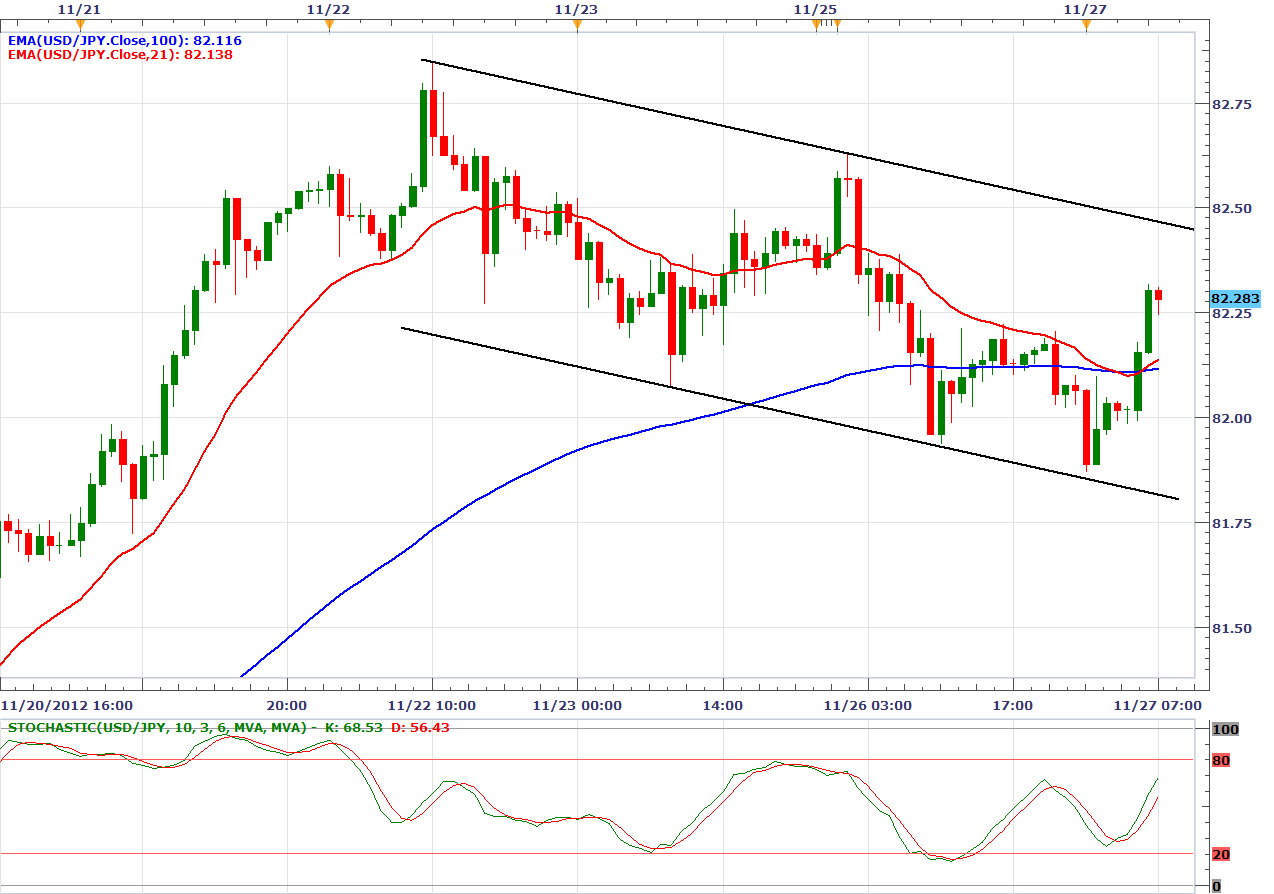Click the 81.50 price axis label
1274x894 pixels.
coord(1231,628)
